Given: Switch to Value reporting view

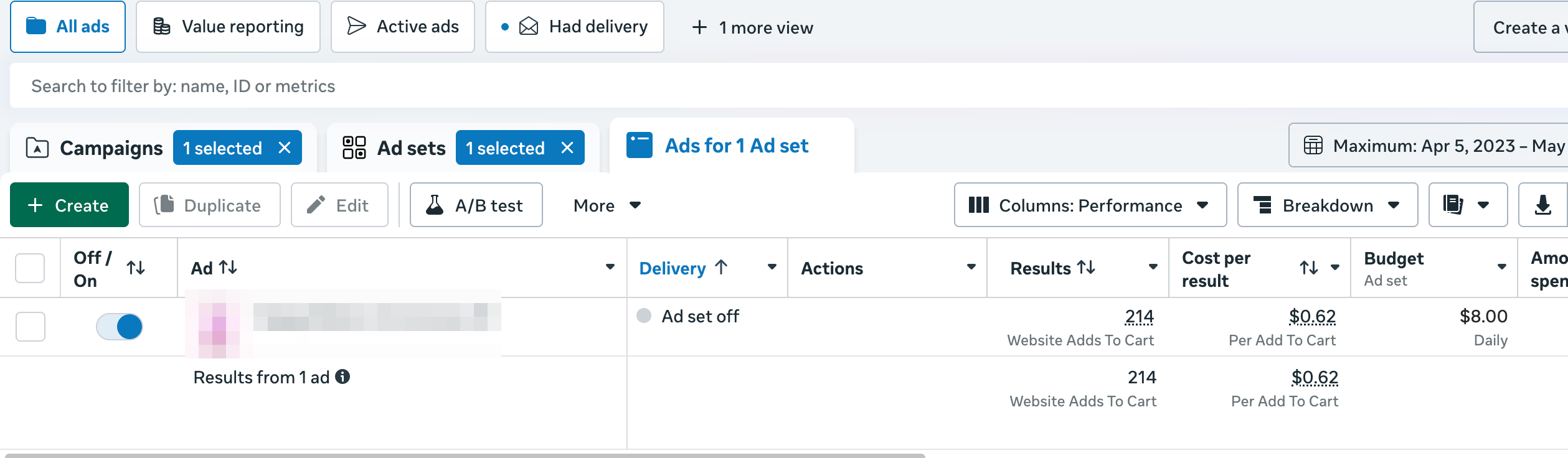Looking at the screenshot, I should click(228, 27).
